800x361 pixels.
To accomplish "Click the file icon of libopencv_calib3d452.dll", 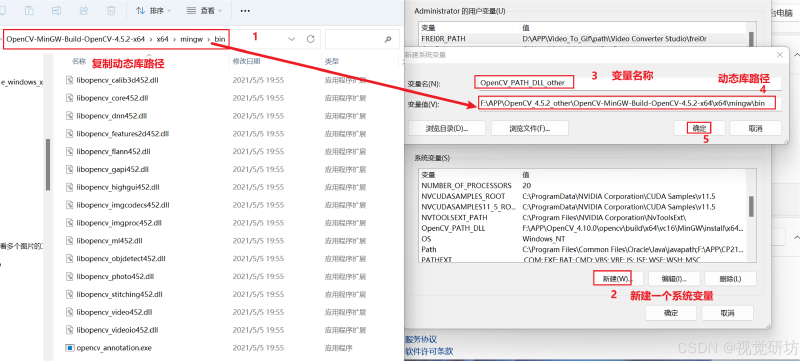I will [x=70, y=80].
